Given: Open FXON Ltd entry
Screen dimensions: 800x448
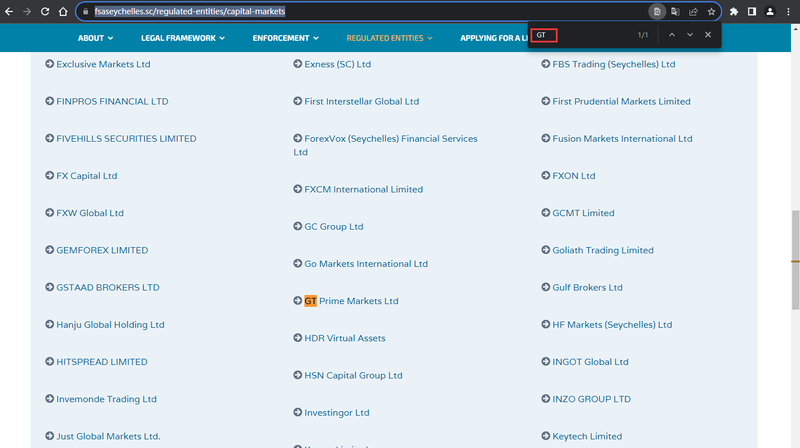Looking at the screenshot, I should tap(573, 176).
